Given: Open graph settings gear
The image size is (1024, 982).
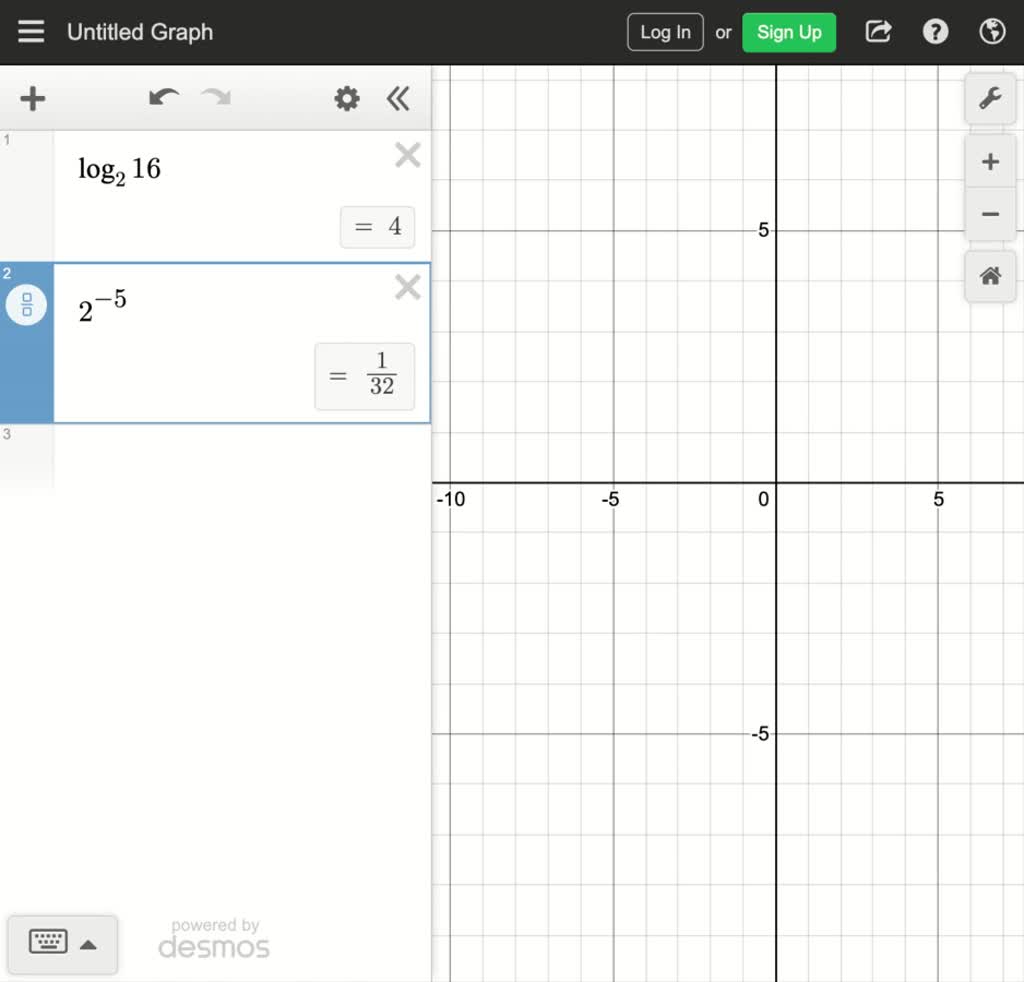Looking at the screenshot, I should [347, 98].
